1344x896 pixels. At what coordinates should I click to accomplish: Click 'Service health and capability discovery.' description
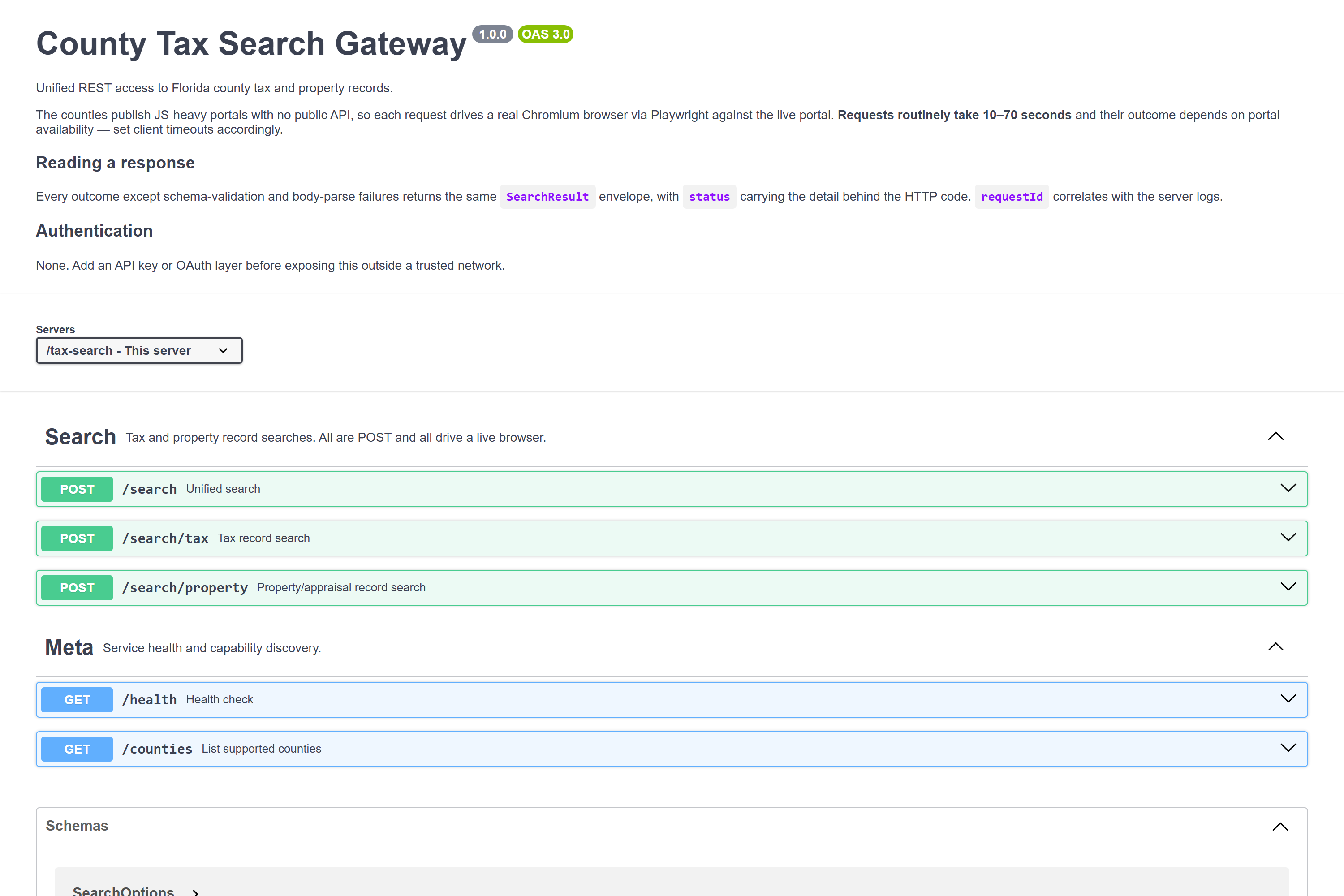(212, 648)
